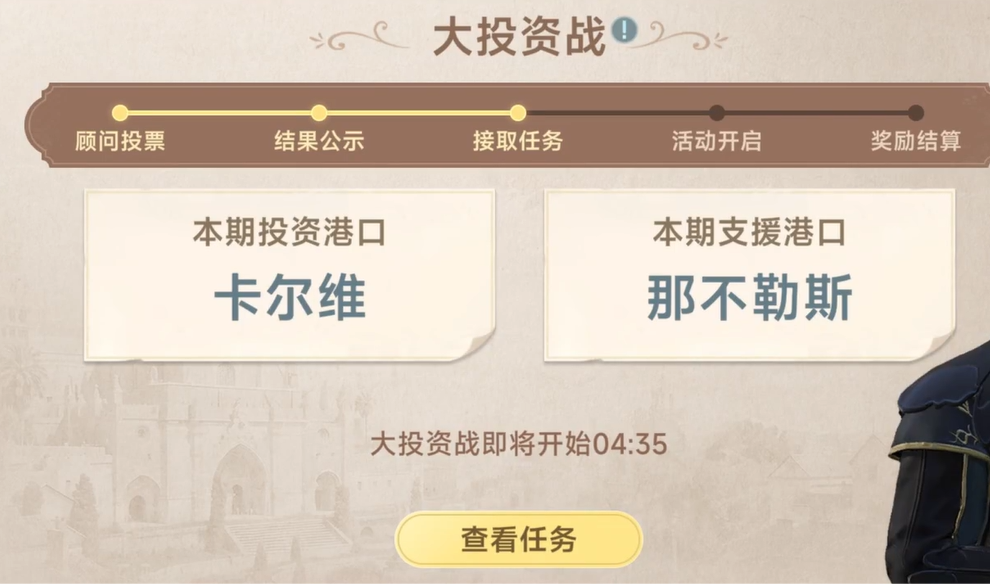Go to the 奖励结算 step label
Screen dimensions: 990x584
click(x=916, y=141)
